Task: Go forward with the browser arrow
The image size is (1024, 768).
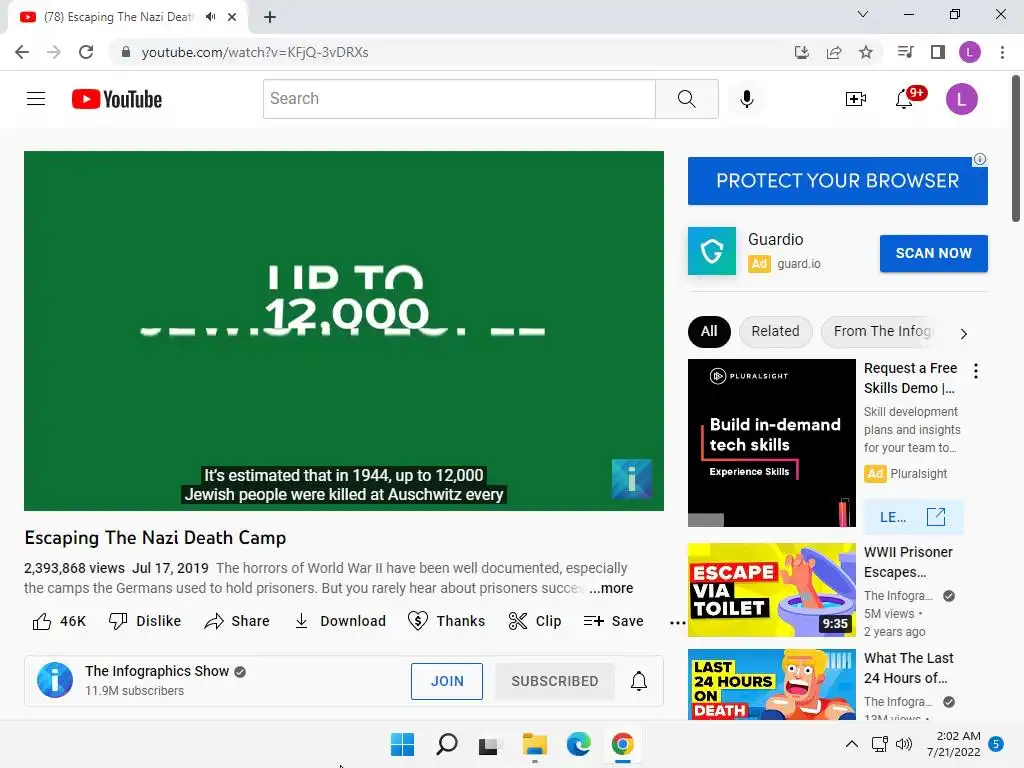Action: [x=54, y=52]
